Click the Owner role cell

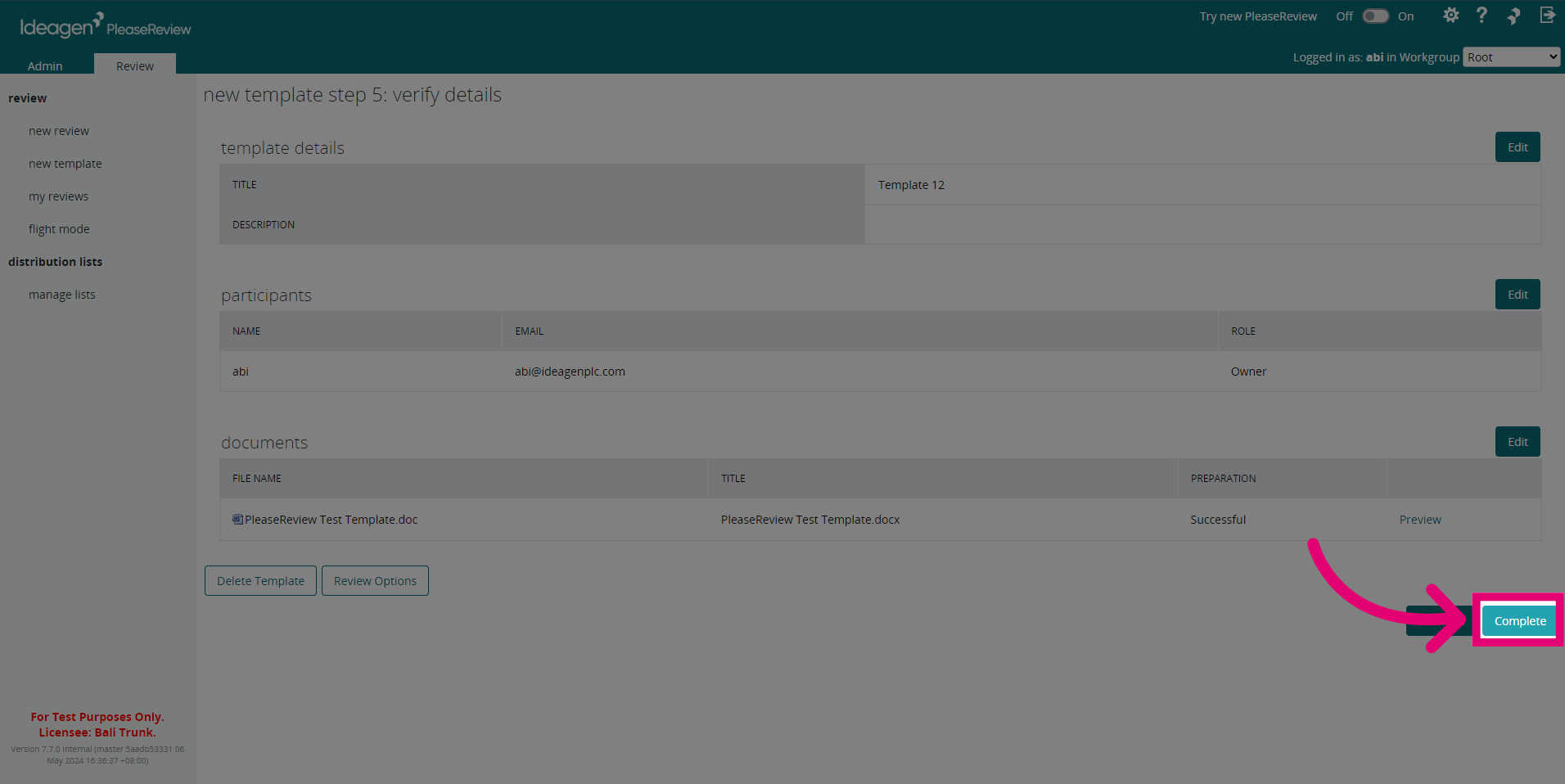pos(1248,372)
